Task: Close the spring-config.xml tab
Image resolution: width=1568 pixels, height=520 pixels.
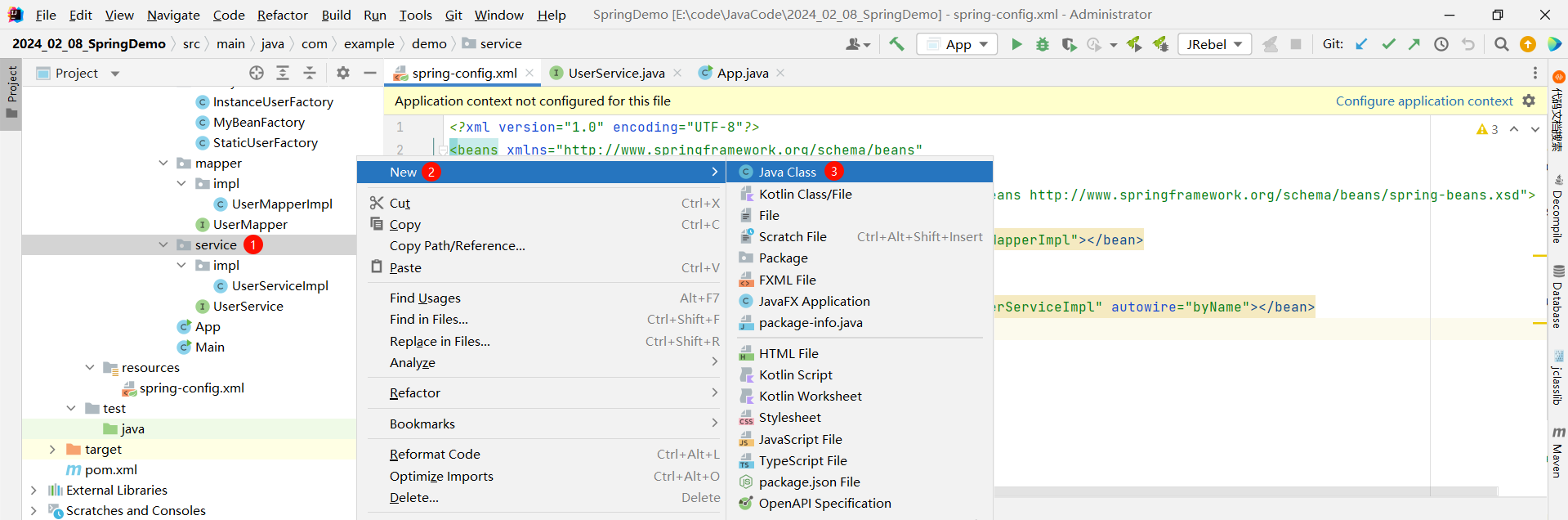Action: 529,73
